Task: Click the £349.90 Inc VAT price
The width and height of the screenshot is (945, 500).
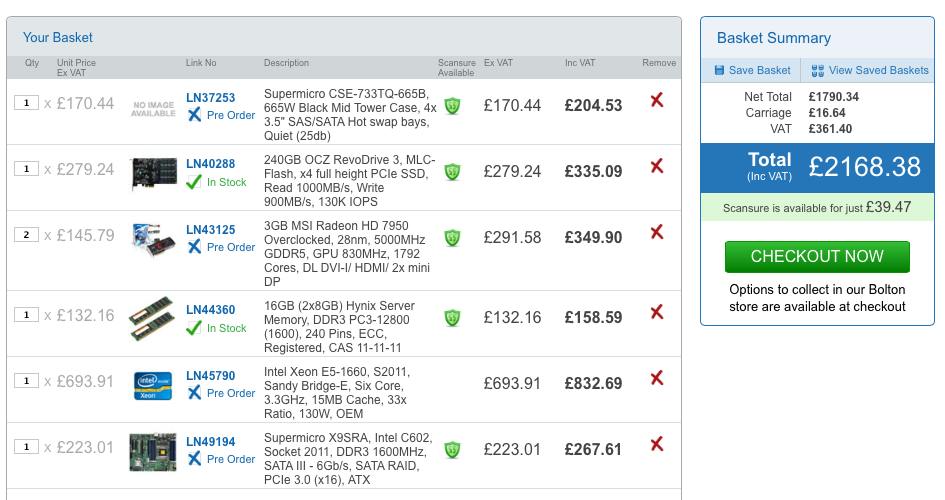Action: [593, 238]
